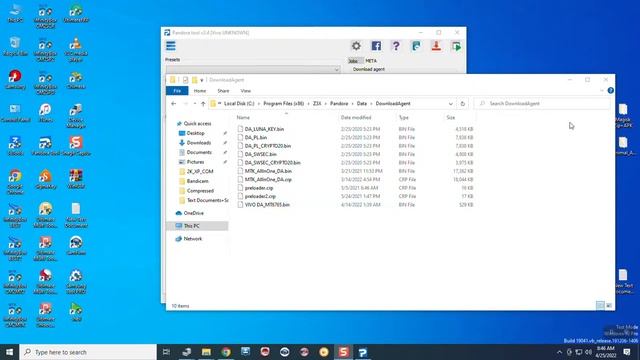Click Program Files (x86) in the address path
The height and width of the screenshot is (360, 640).
click(x=284, y=104)
